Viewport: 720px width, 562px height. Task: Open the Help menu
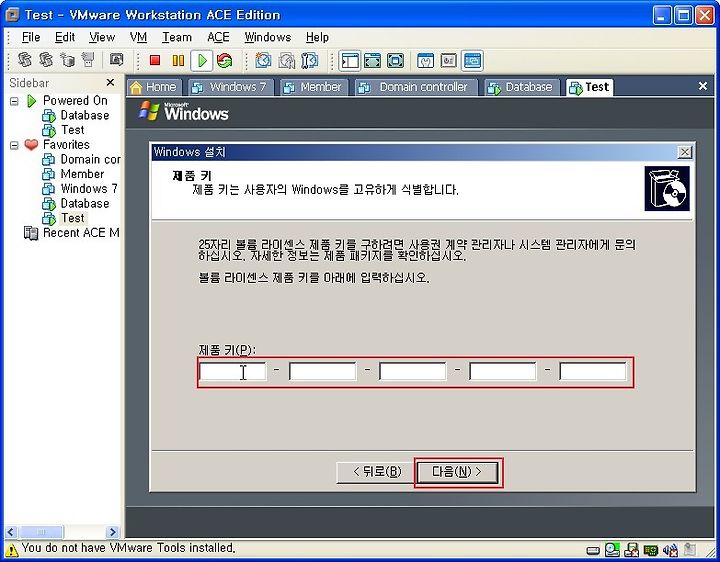pyautogui.click(x=317, y=37)
